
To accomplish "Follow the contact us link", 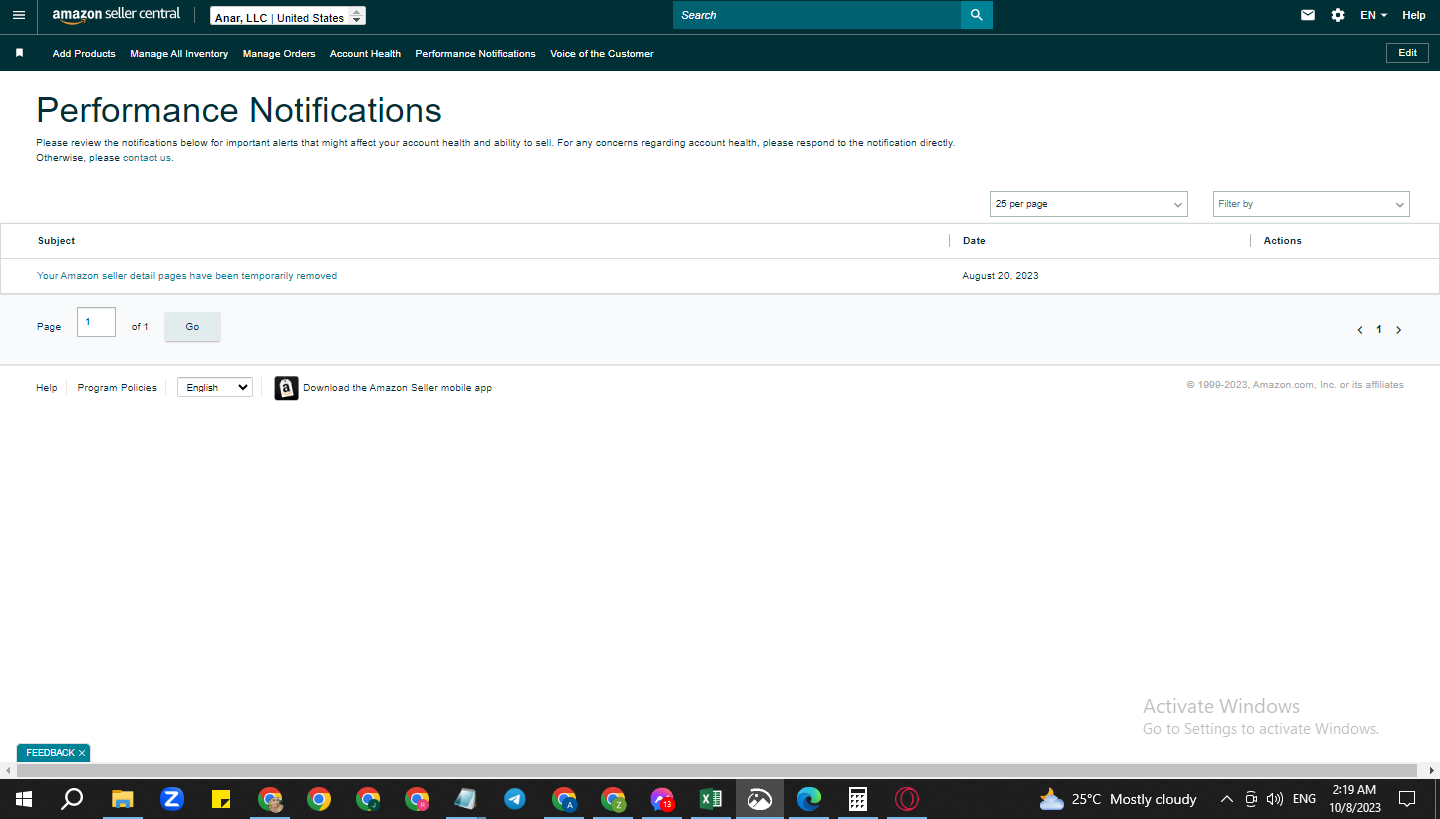I will [147, 158].
